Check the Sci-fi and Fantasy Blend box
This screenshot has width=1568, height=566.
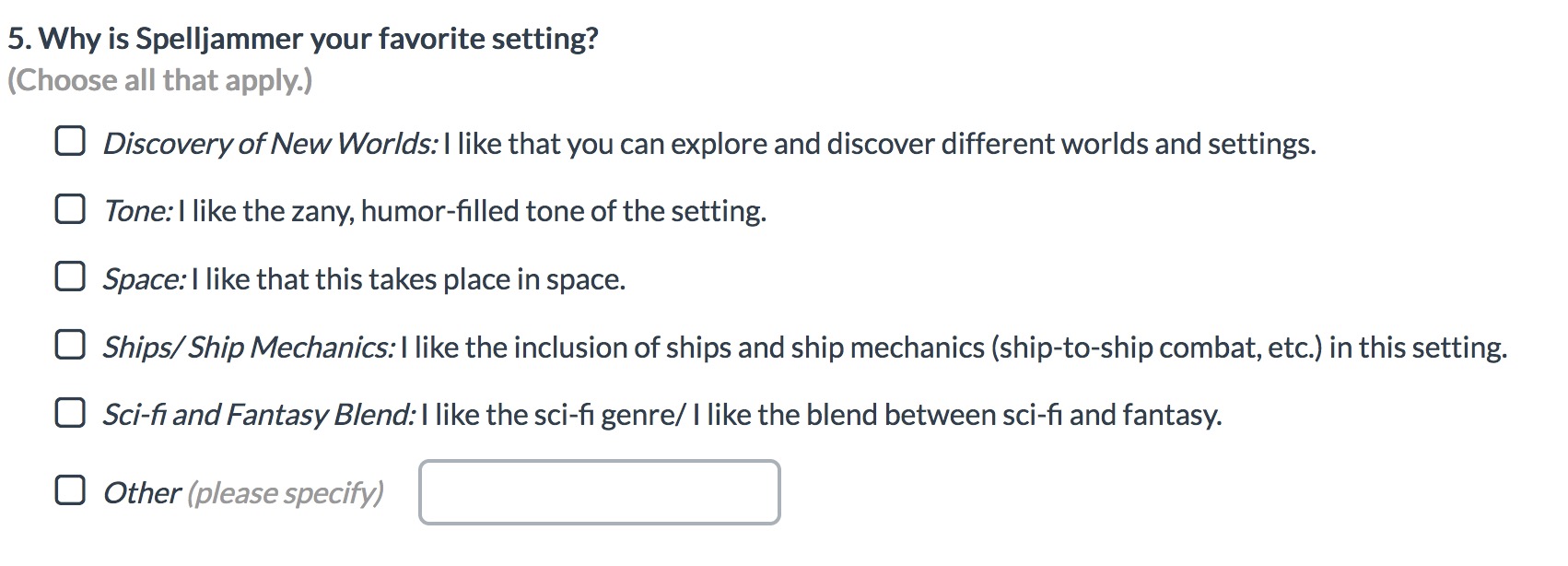coord(70,413)
